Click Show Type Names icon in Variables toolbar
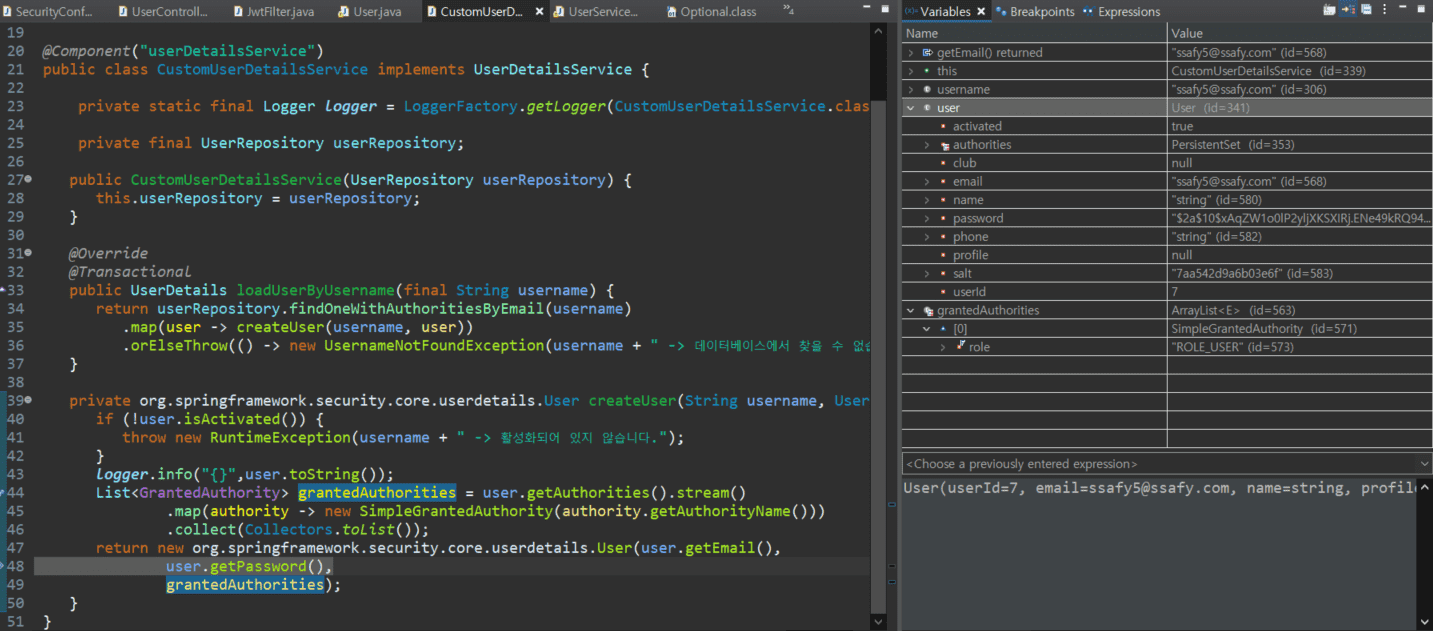The image size is (1433, 631). click(1329, 11)
